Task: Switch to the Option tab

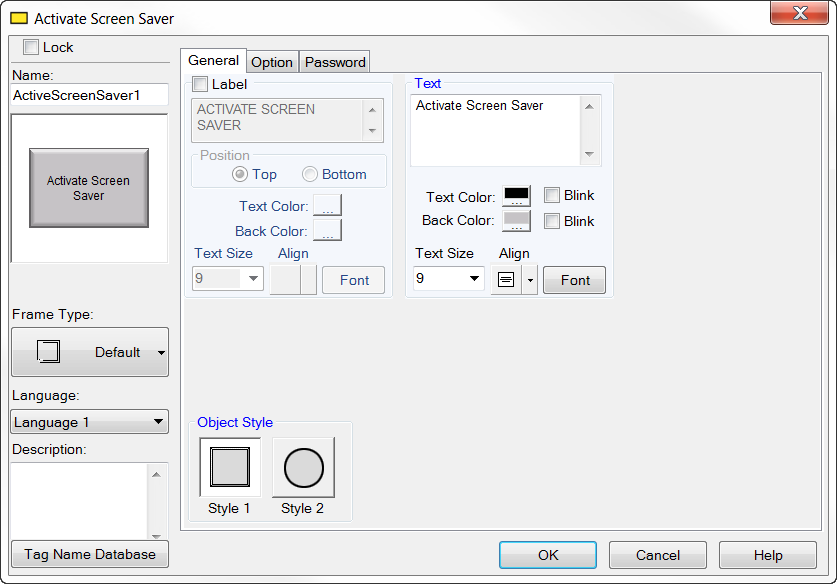Action: coord(272,62)
